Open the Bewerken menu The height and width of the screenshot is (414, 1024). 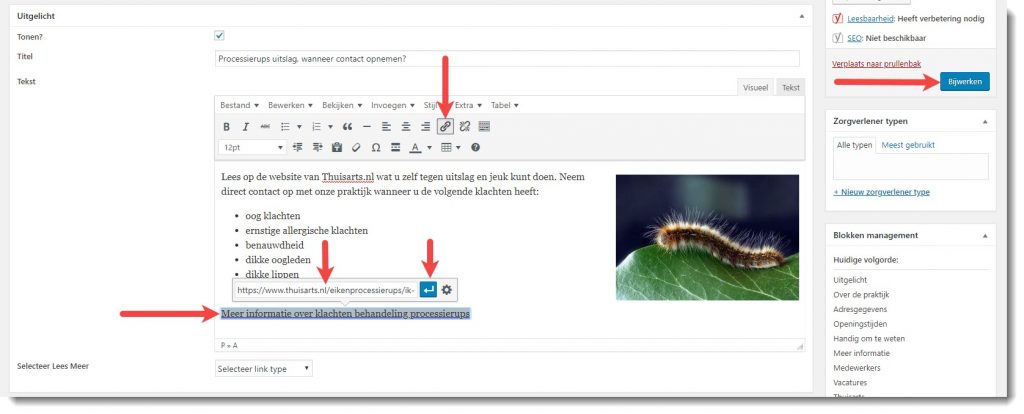click(291, 105)
